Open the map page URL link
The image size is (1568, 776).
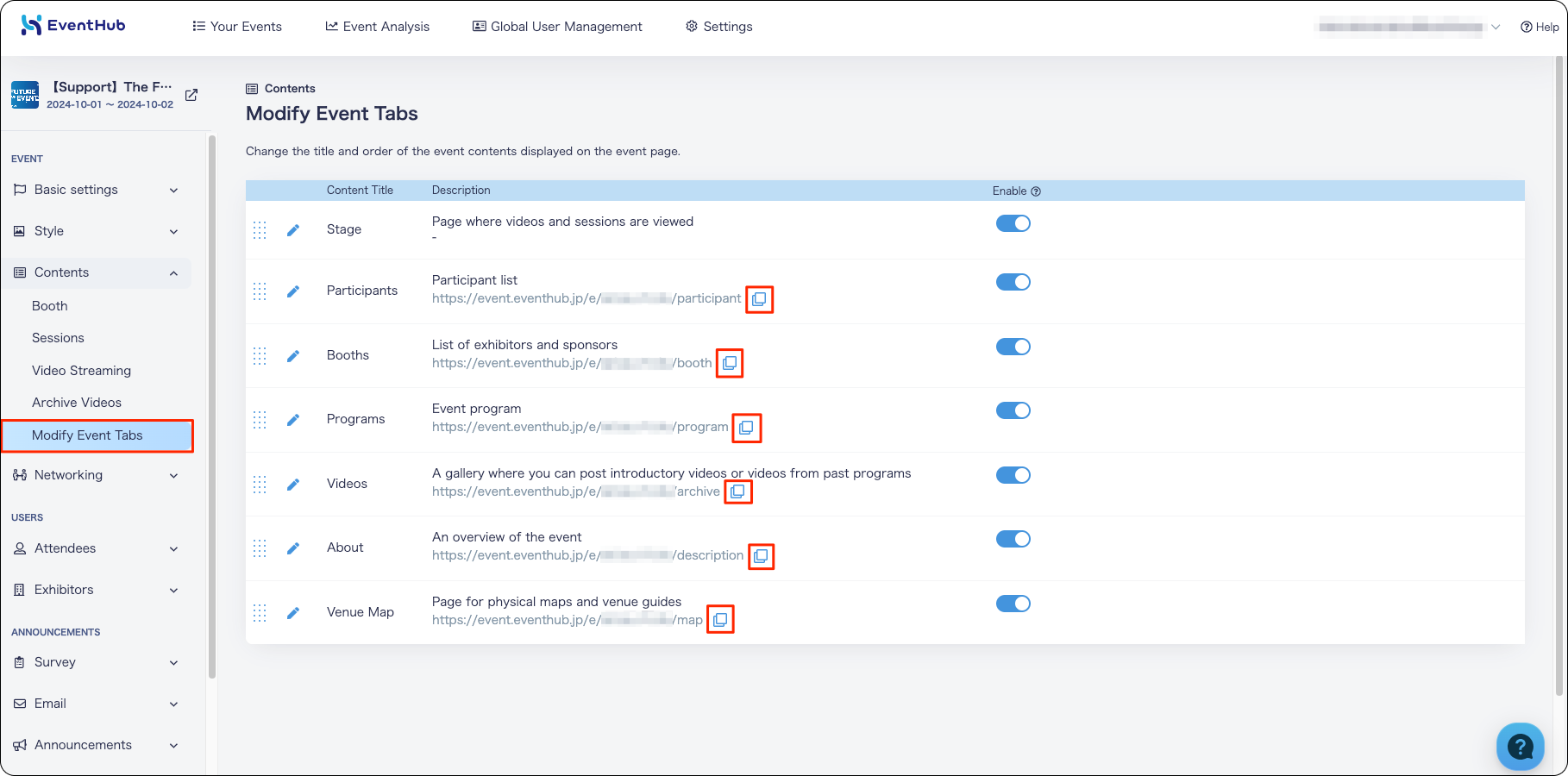click(x=568, y=620)
